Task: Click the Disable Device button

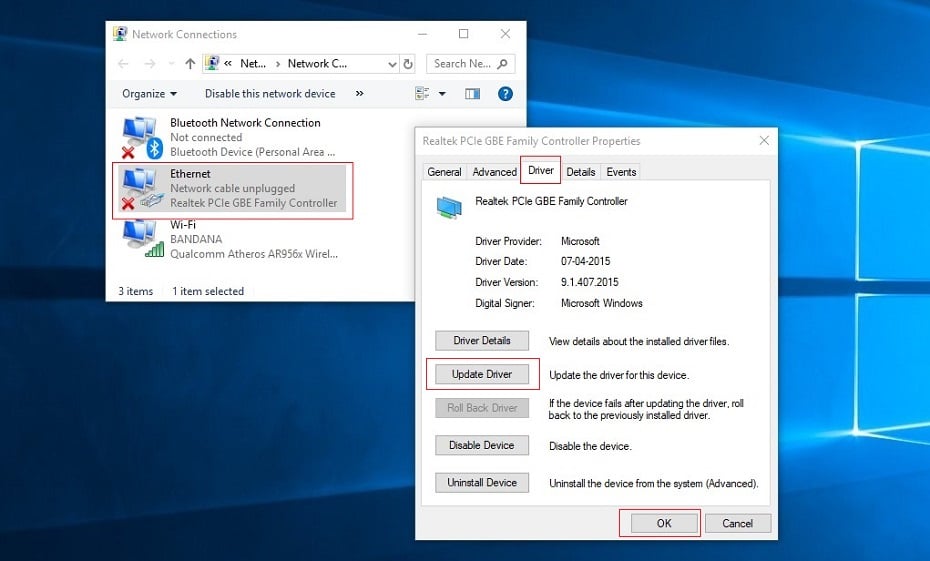Action: tap(482, 445)
